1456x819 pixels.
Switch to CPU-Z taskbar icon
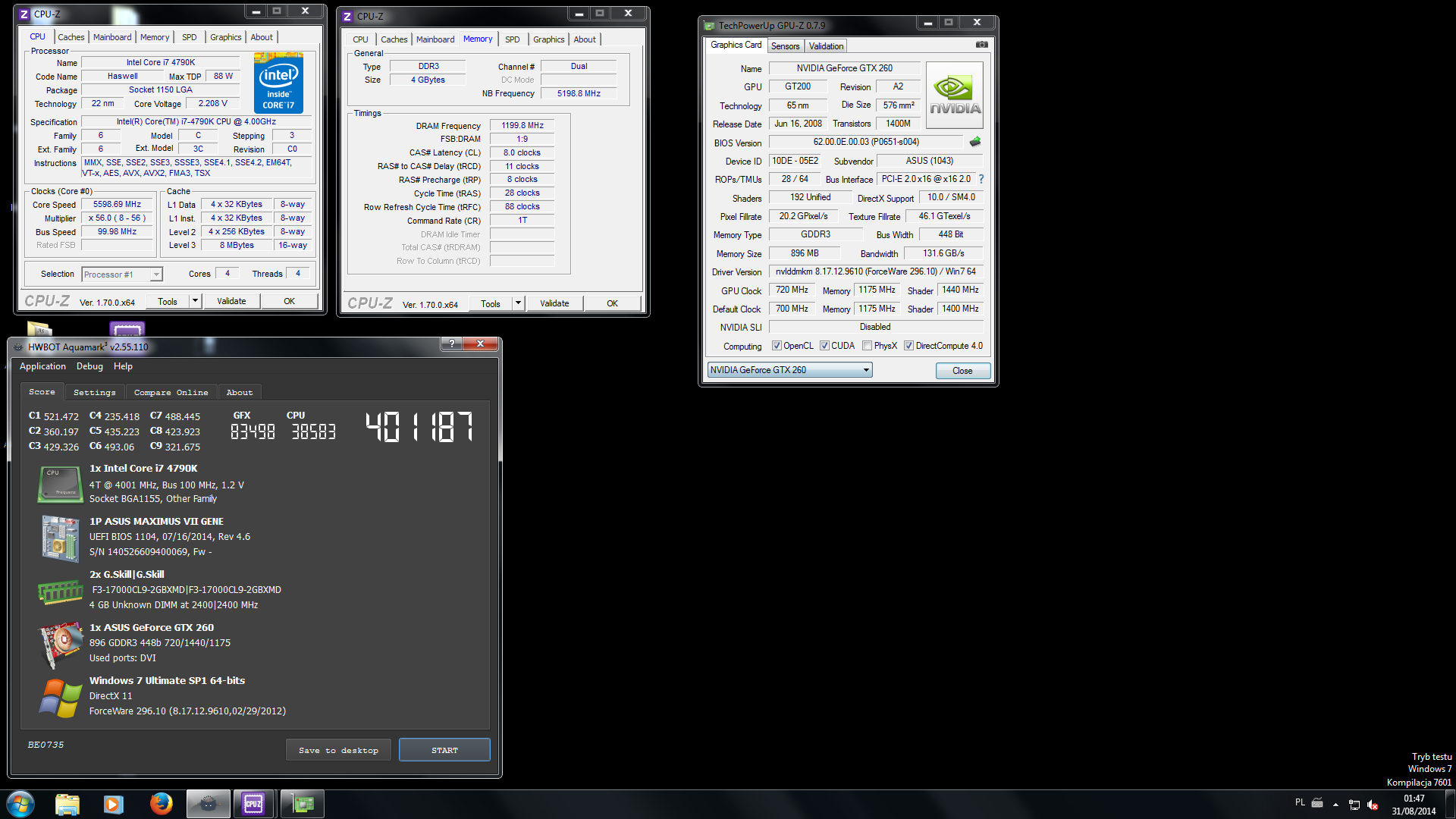[253, 804]
